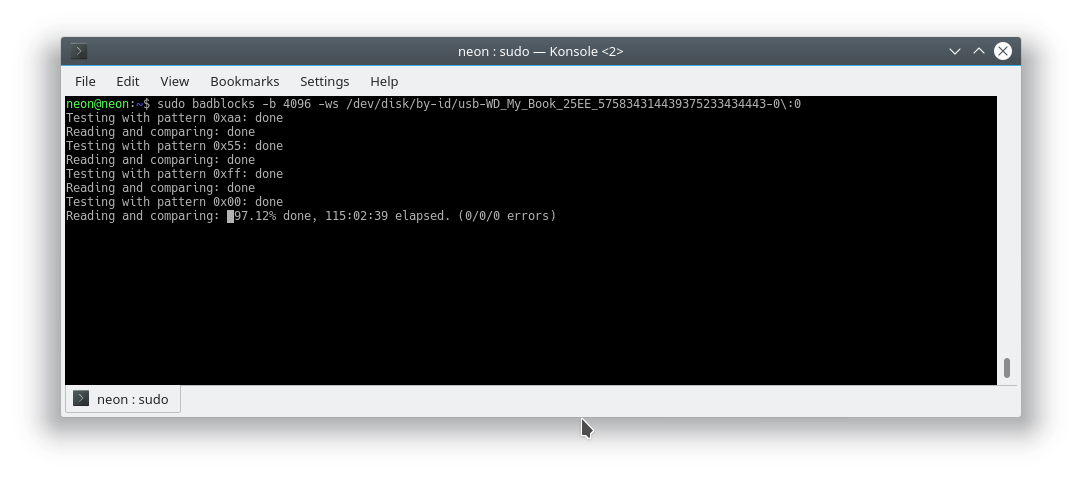The width and height of the screenshot is (1082, 478).
Task: Click the 'neon@neon' prompt text
Action: point(97,104)
